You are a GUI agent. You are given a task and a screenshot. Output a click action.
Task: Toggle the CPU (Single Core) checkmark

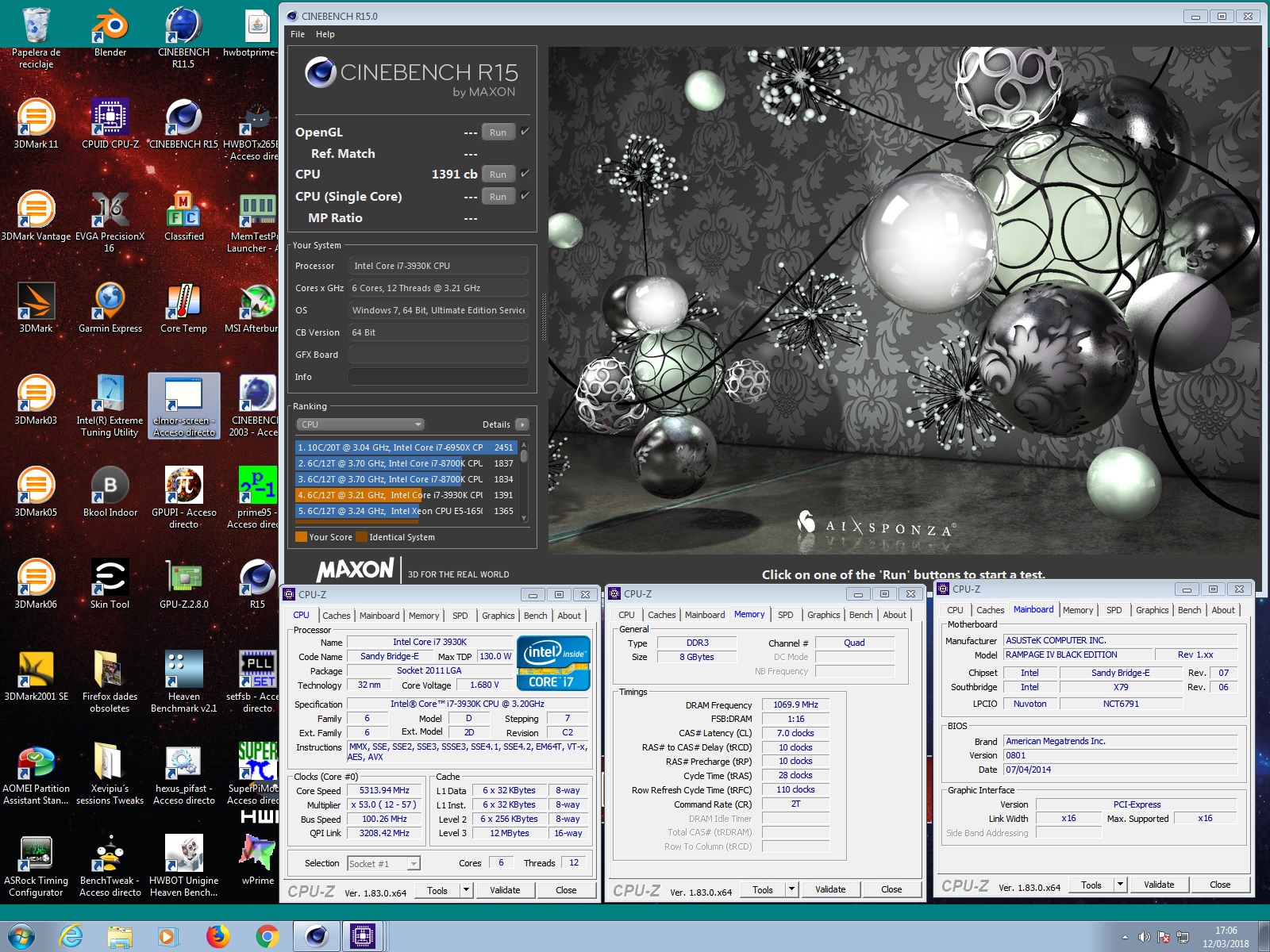(525, 196)
